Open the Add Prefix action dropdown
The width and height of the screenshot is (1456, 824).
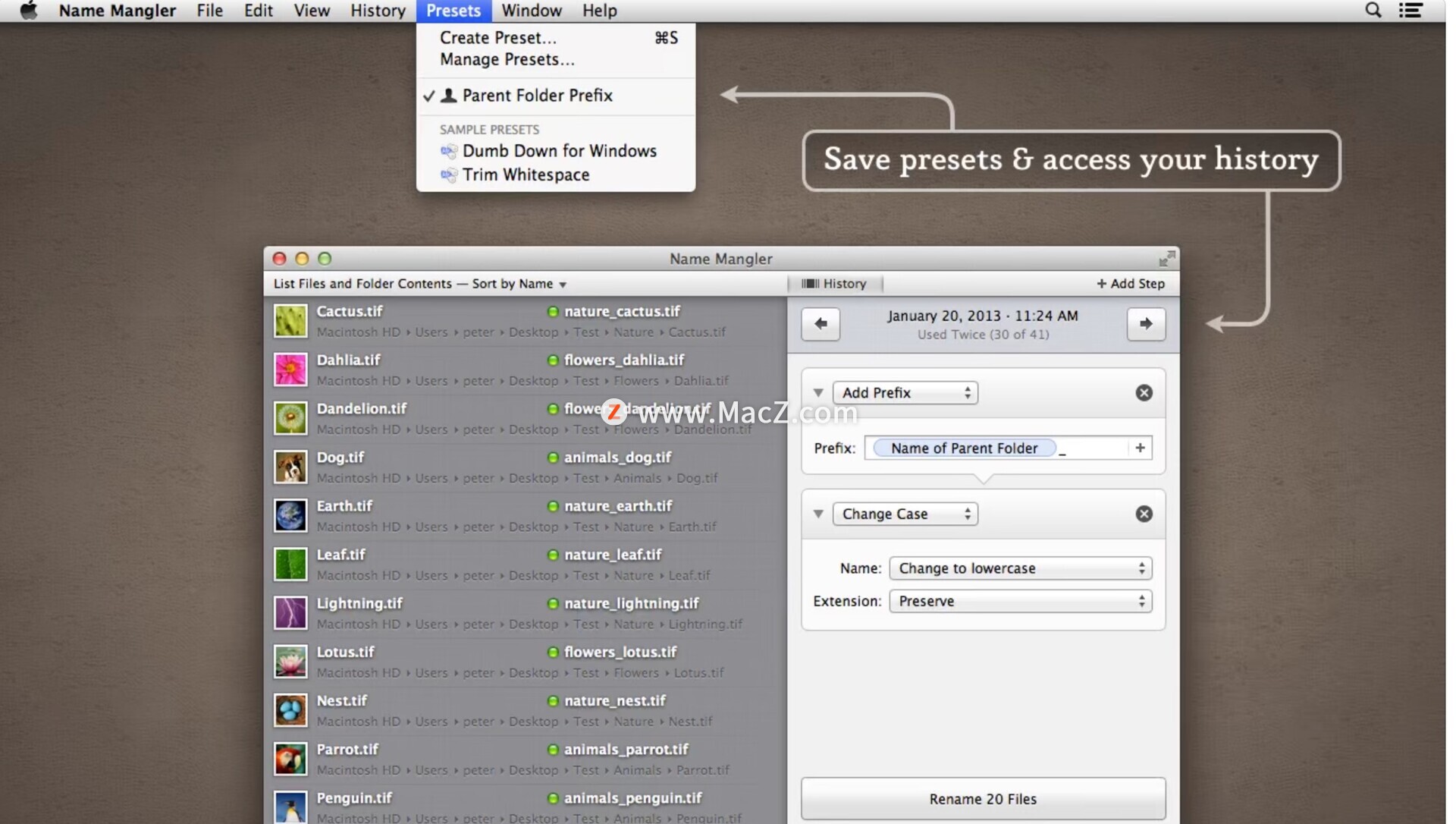tap(905, 393)
